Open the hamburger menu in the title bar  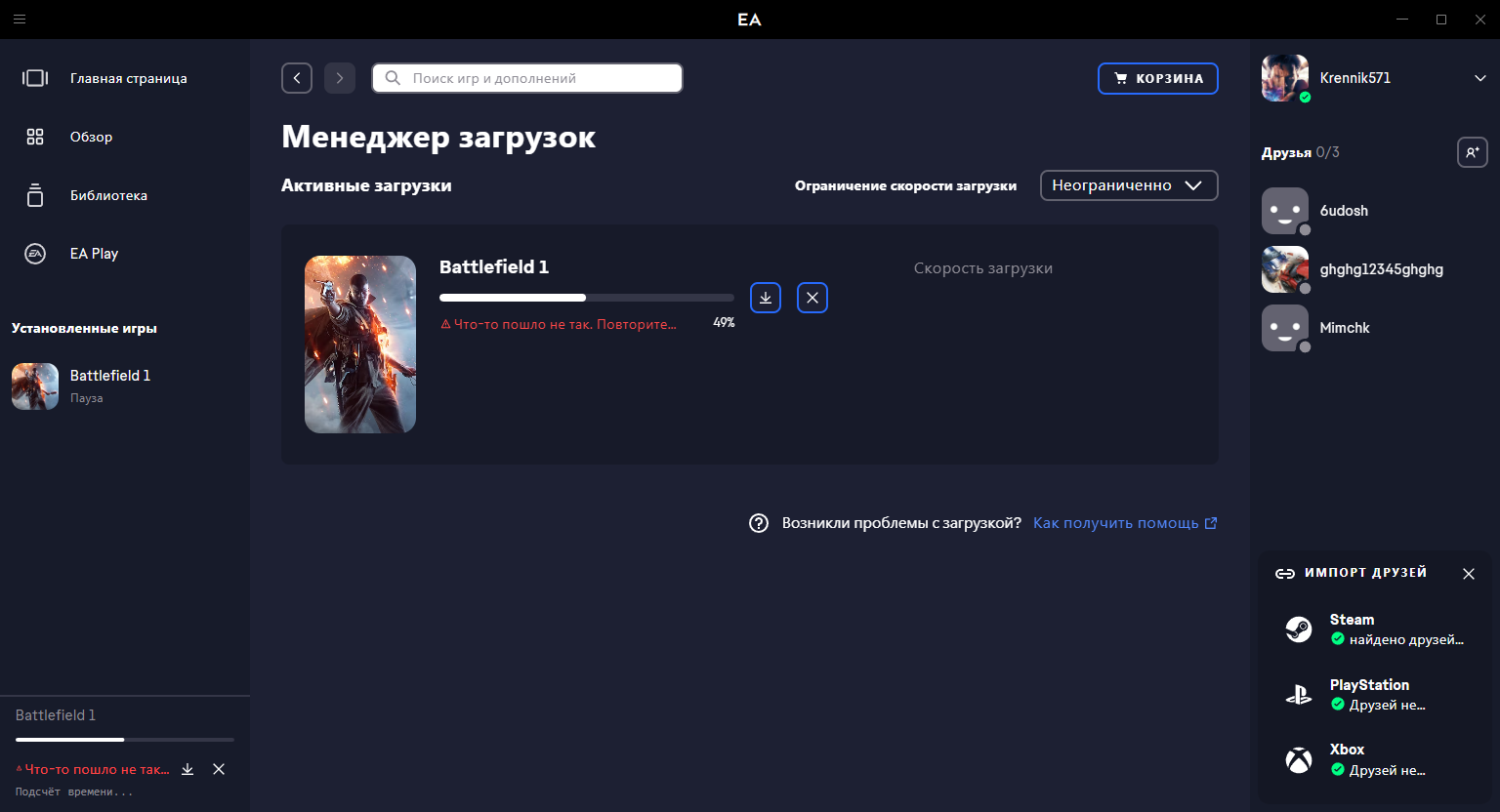(x=20, y=20)
